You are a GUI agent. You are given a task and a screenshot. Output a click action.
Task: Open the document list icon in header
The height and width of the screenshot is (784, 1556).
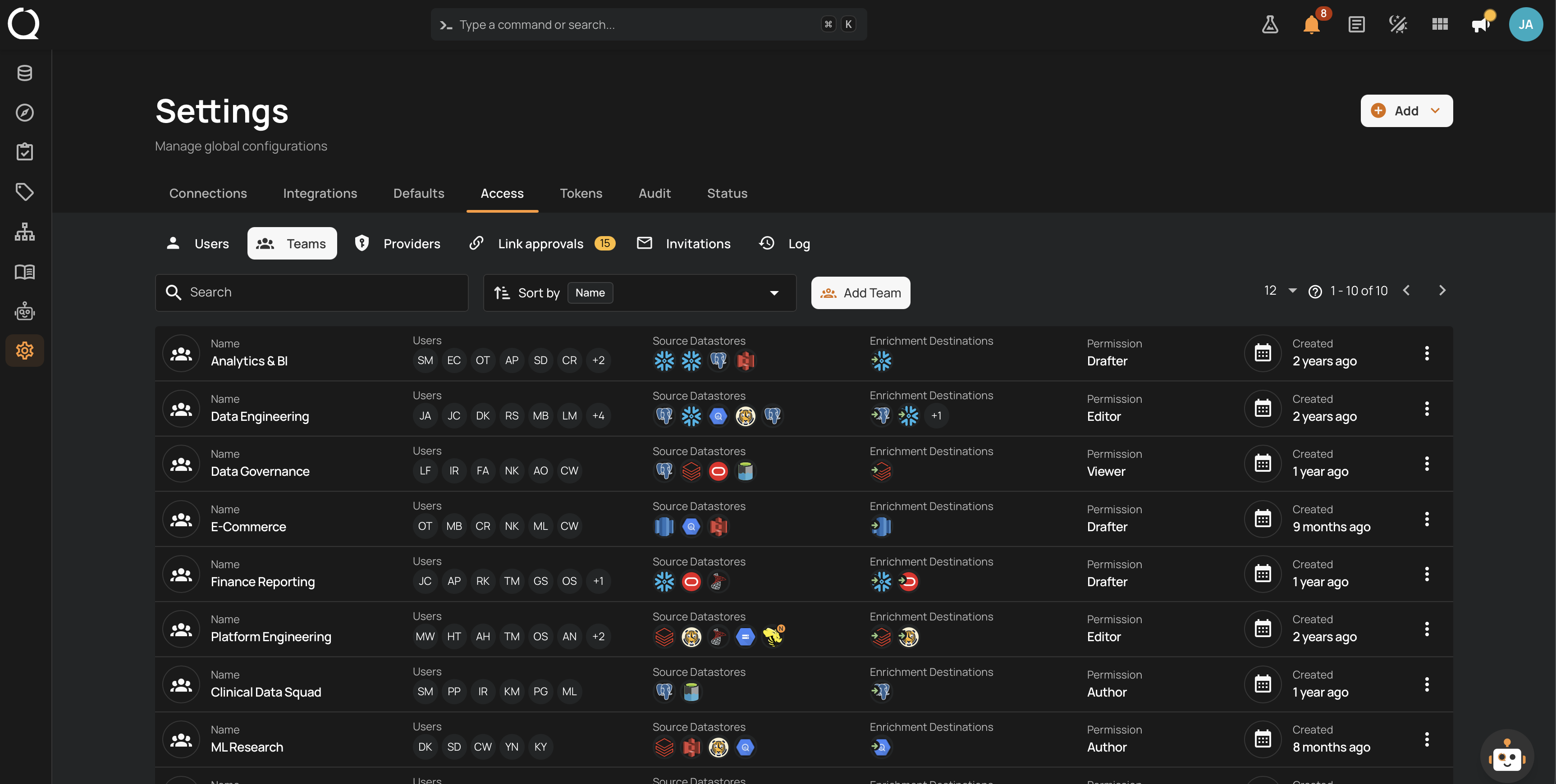pyautogui.click(x=1356, y=25)
